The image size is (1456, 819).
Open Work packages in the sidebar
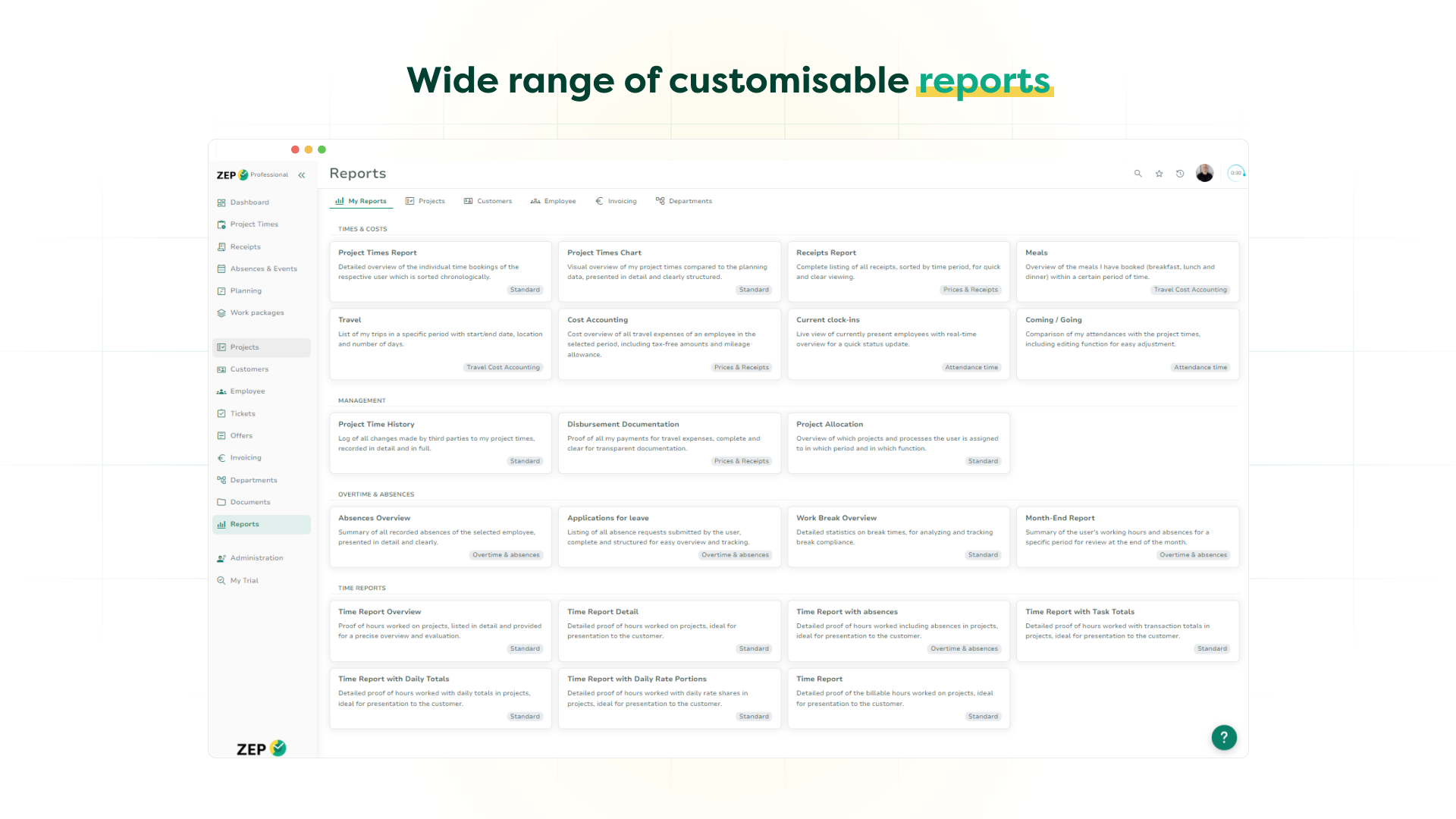[x=256, y=313]
